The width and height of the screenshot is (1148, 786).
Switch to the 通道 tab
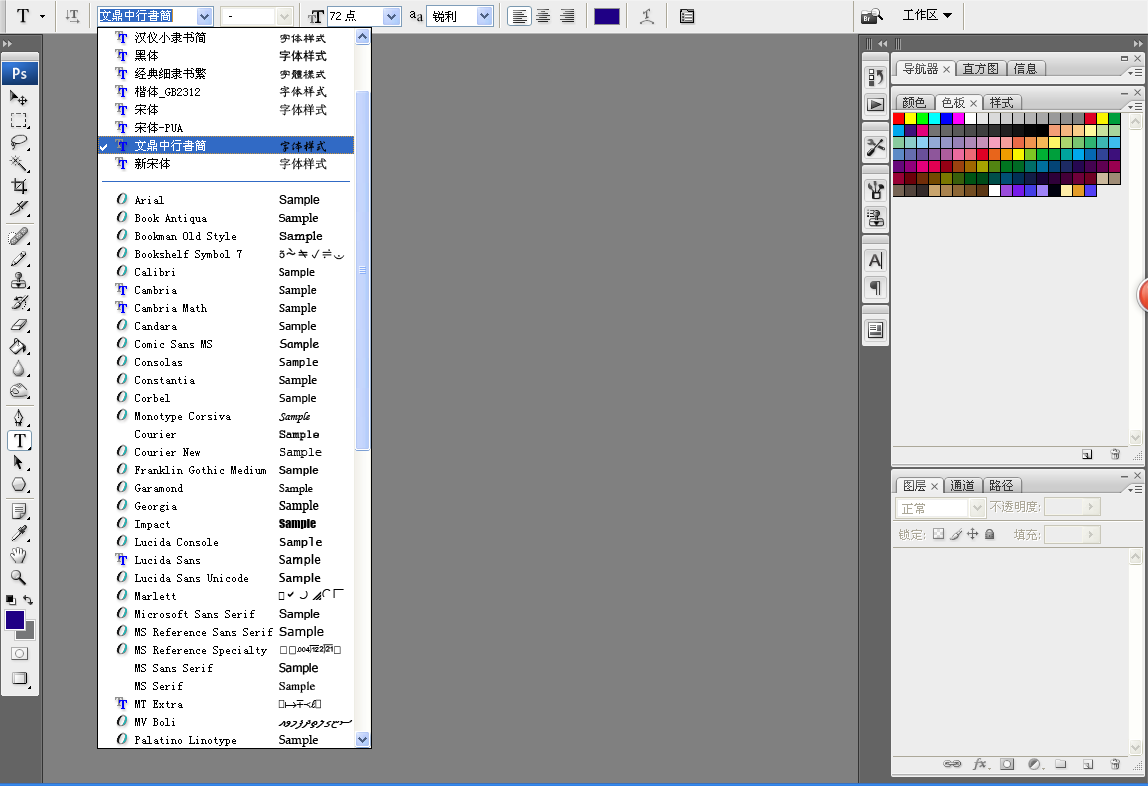tap(962, 486)
